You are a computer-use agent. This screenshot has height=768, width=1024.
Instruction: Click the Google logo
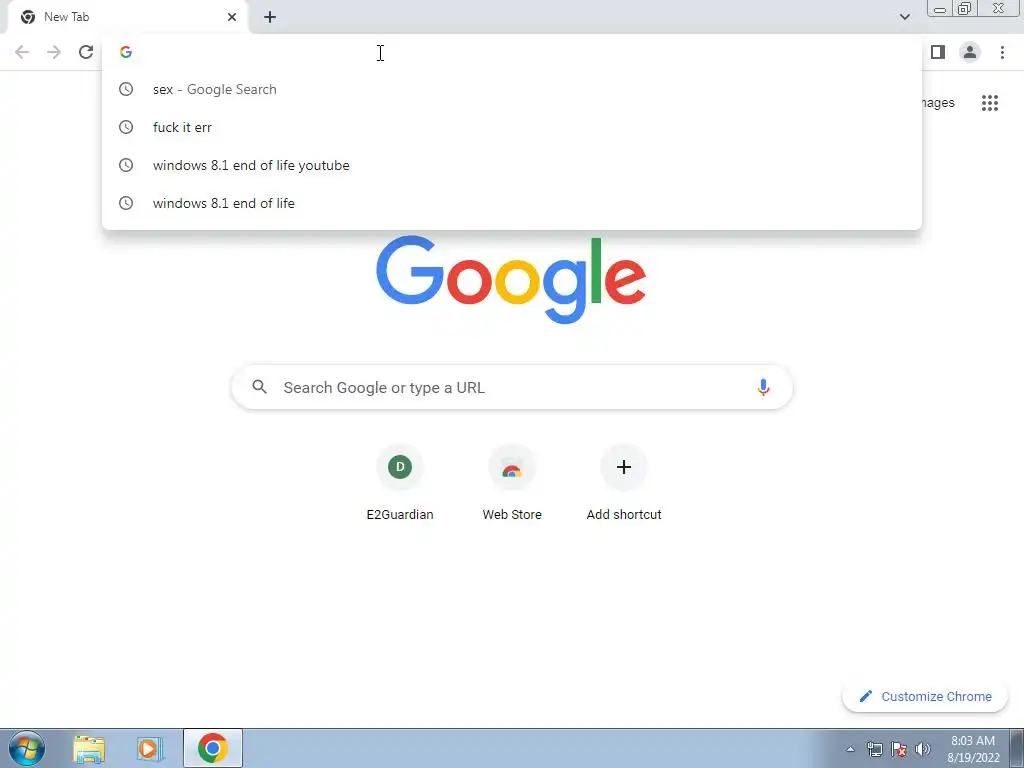[x=511, y=280]
